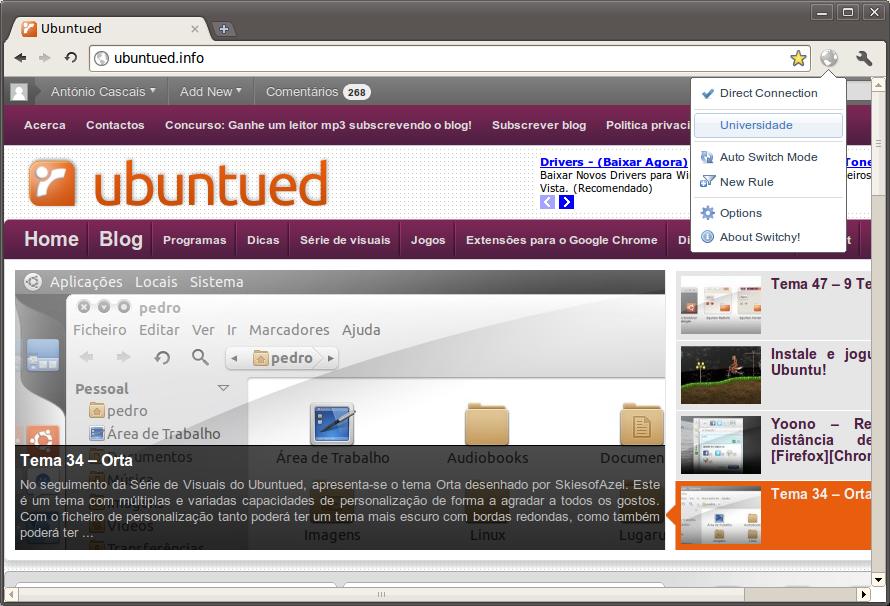Toggle the Direct Connection checkmark option
Image resolution: width=890 pixels, height=606 pixels.
point(769,93)
